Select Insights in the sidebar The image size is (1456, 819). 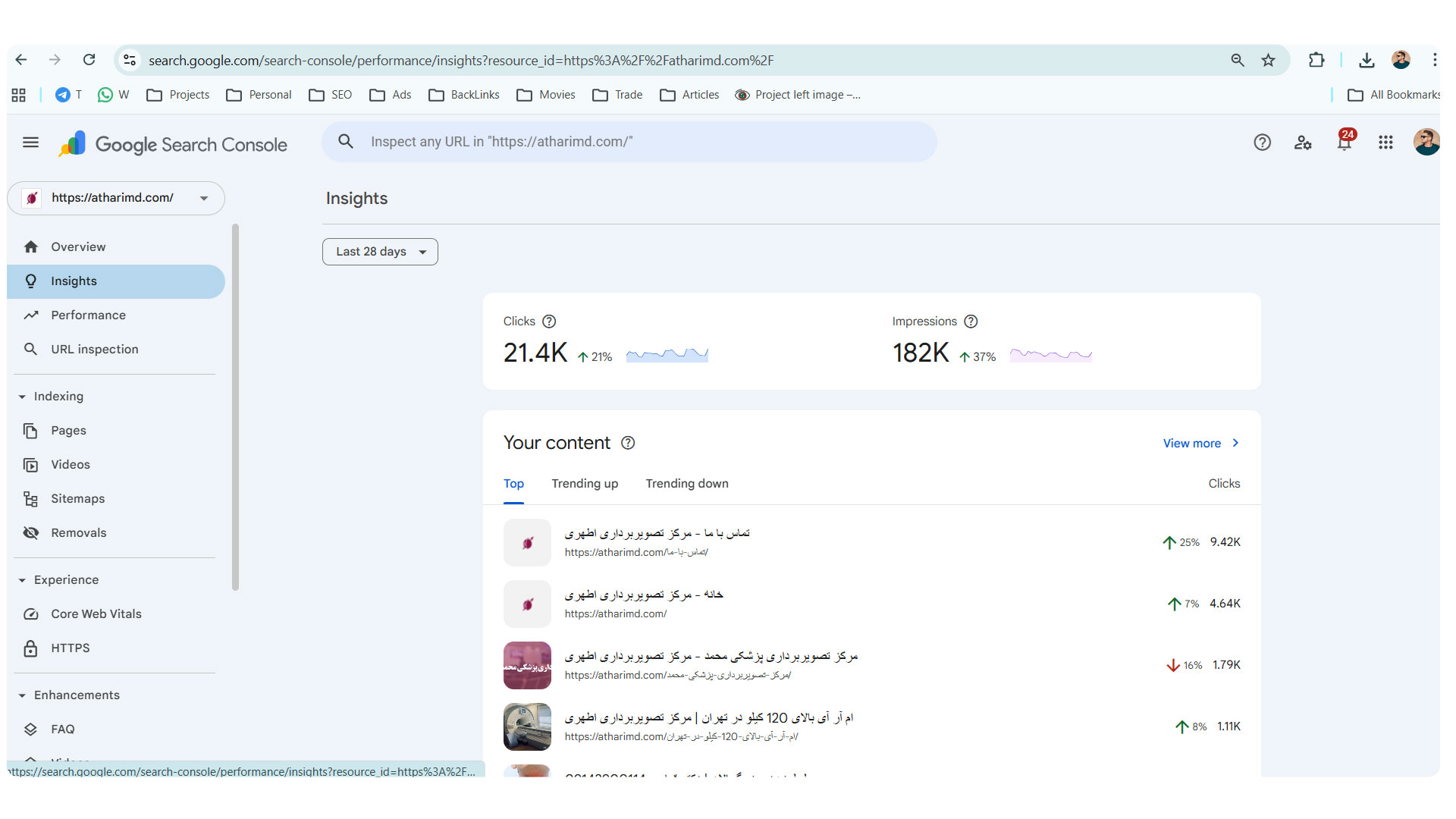pyautogui.click(x=116, y=281)
